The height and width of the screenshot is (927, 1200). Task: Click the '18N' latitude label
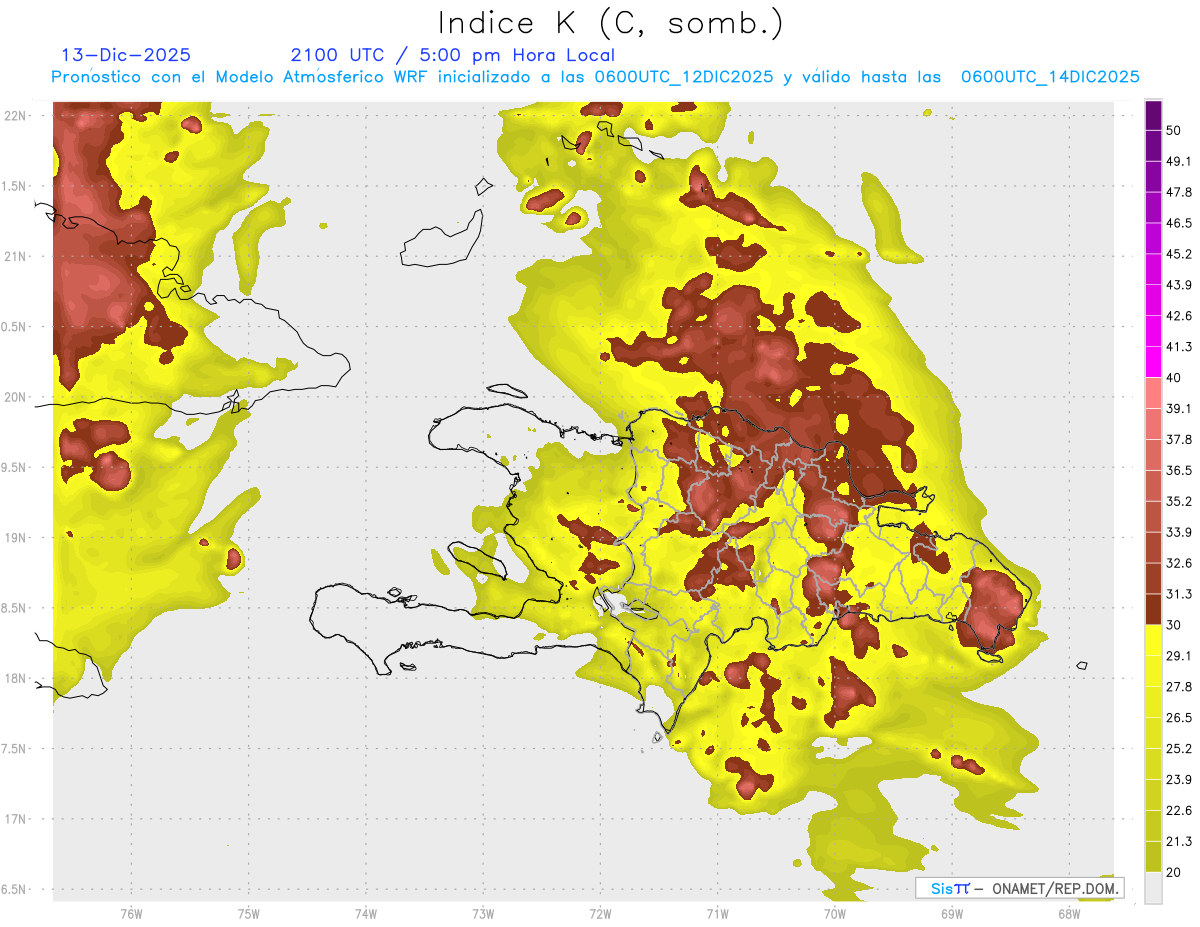tap(16, 679)
